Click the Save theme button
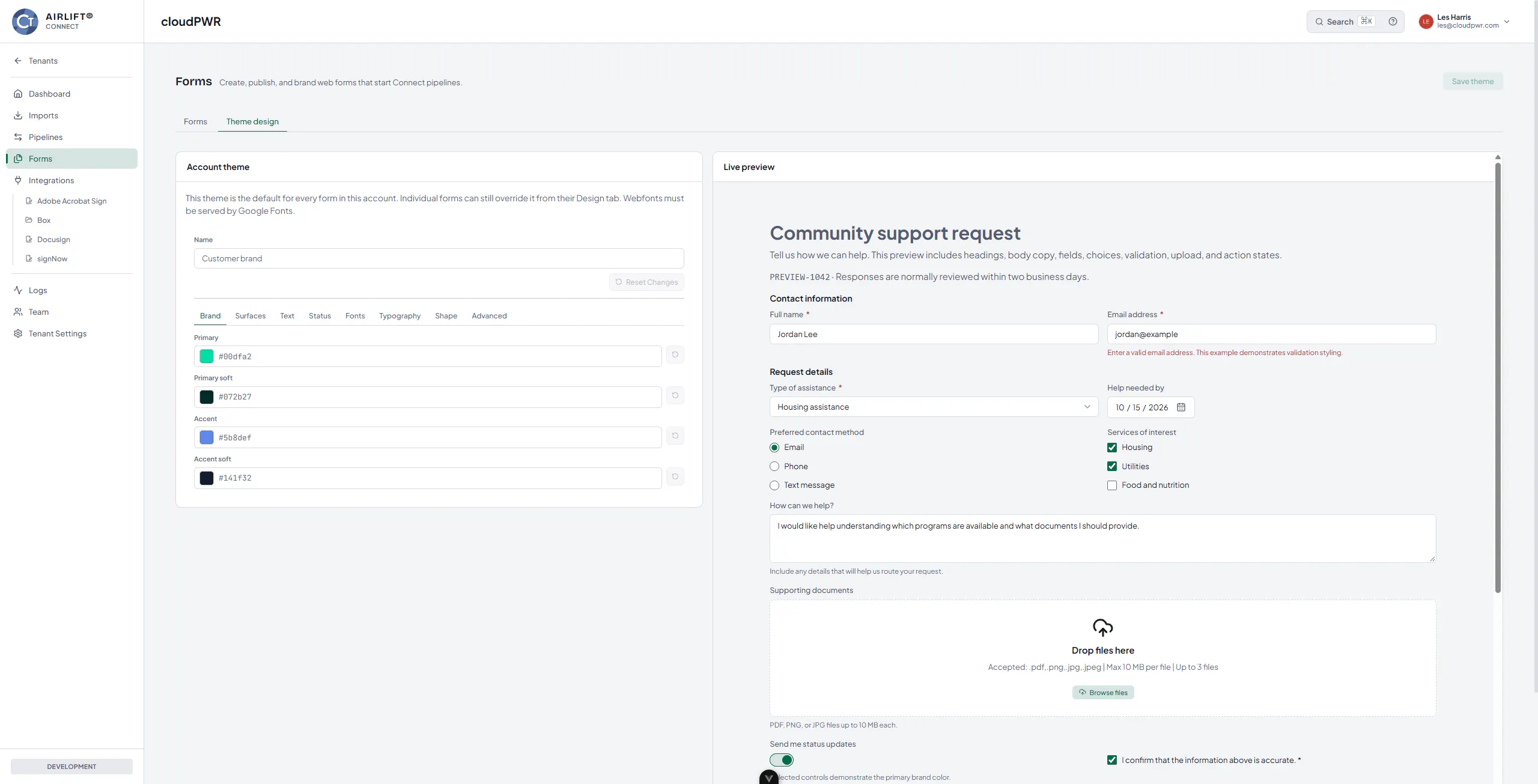Screen dimensions: 1538x784 click(1473, 81)
